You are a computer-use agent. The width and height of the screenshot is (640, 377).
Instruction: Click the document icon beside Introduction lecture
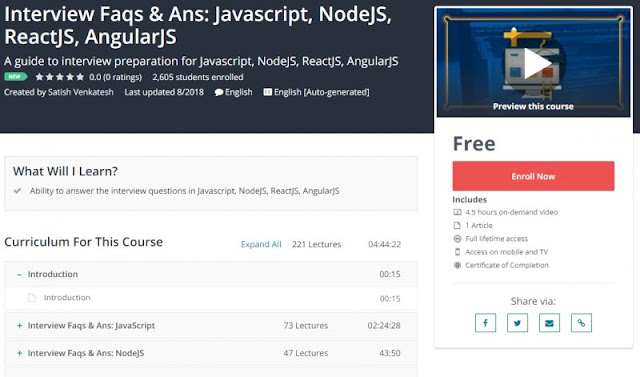pos(32,298)
